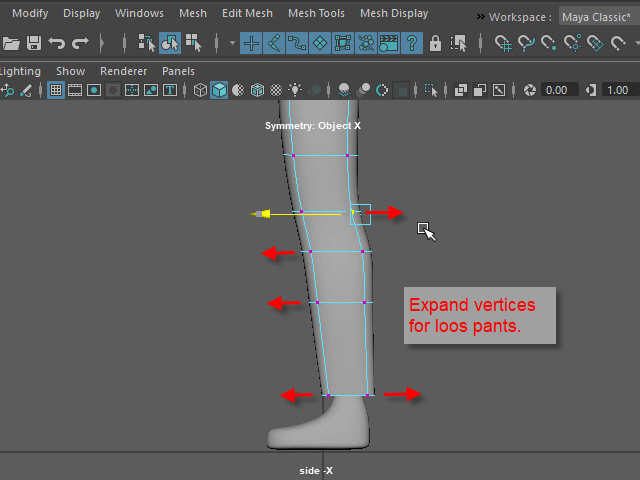The image size is (640, 480).
Task: Expand the hidden menus double chevron
Action: pyautogui.click(x=481, y=16)
